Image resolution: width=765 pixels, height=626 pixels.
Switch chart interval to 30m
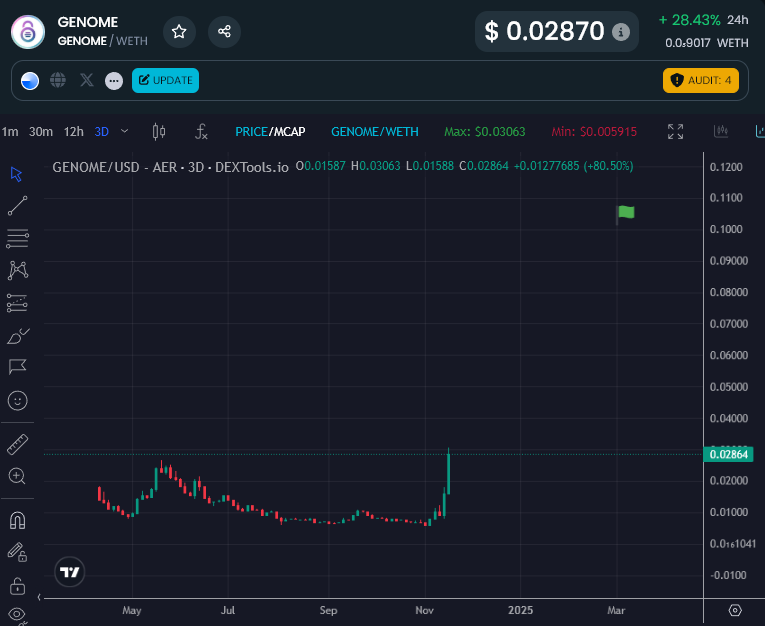(x=41, y=132)
